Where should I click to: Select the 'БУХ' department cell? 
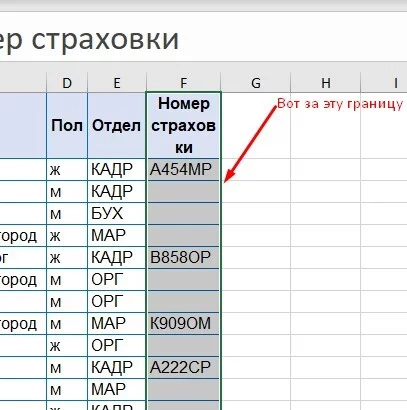117,213
